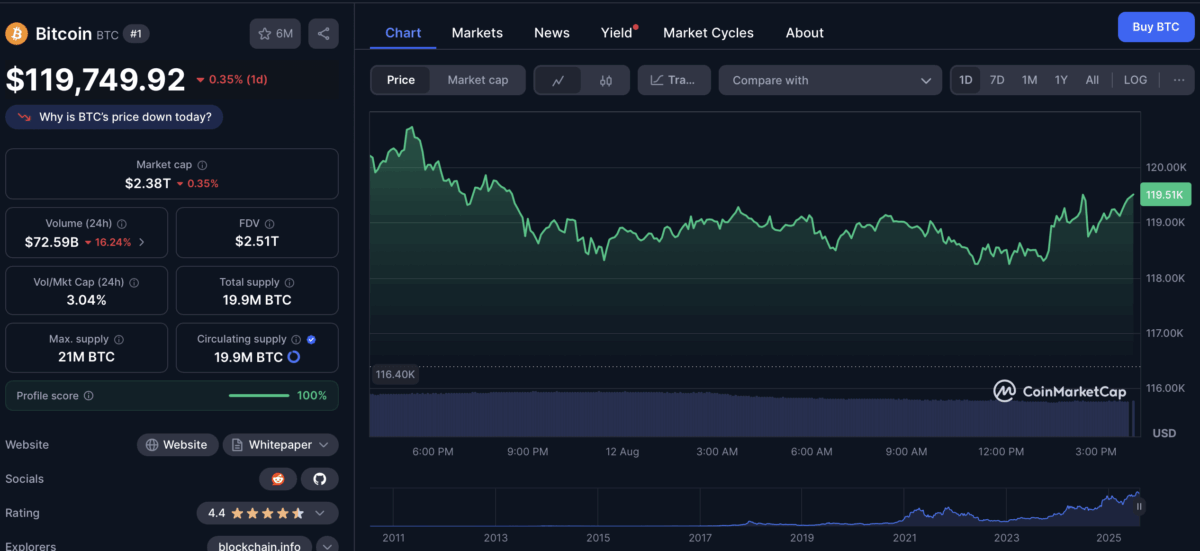Select 1D time range
Viewport: 1200px width, 551px height.
tap(966, 80)
